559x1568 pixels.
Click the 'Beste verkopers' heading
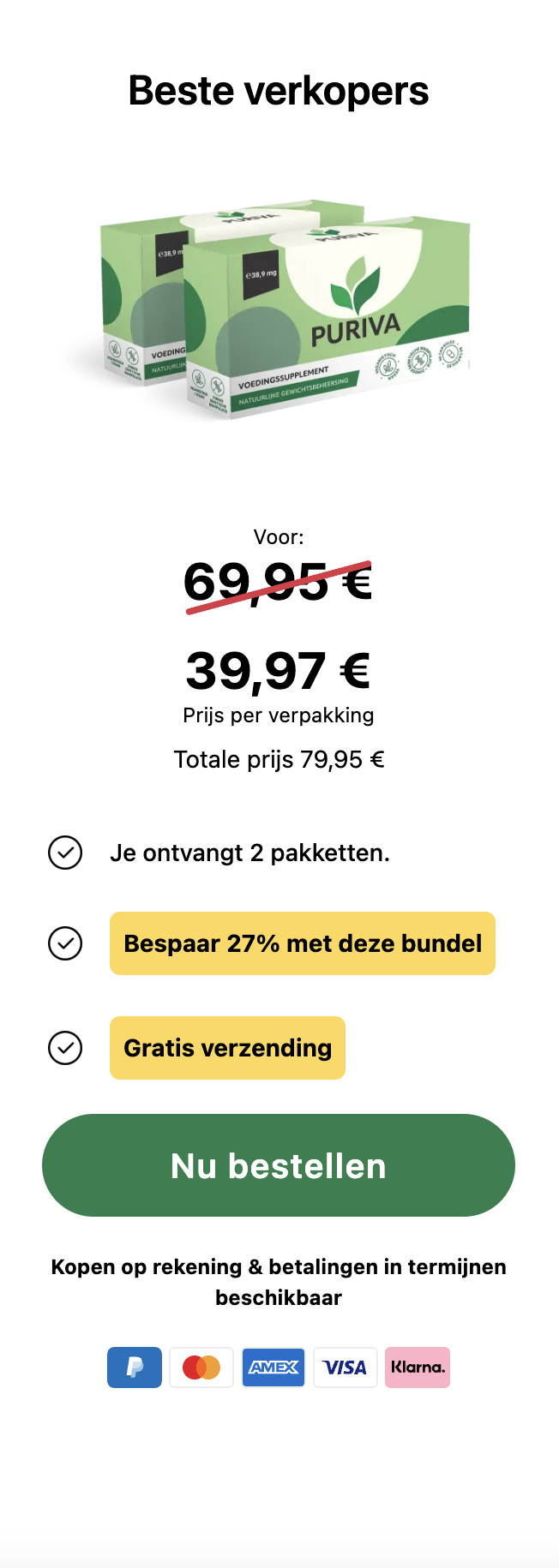(x=279, y=91)
